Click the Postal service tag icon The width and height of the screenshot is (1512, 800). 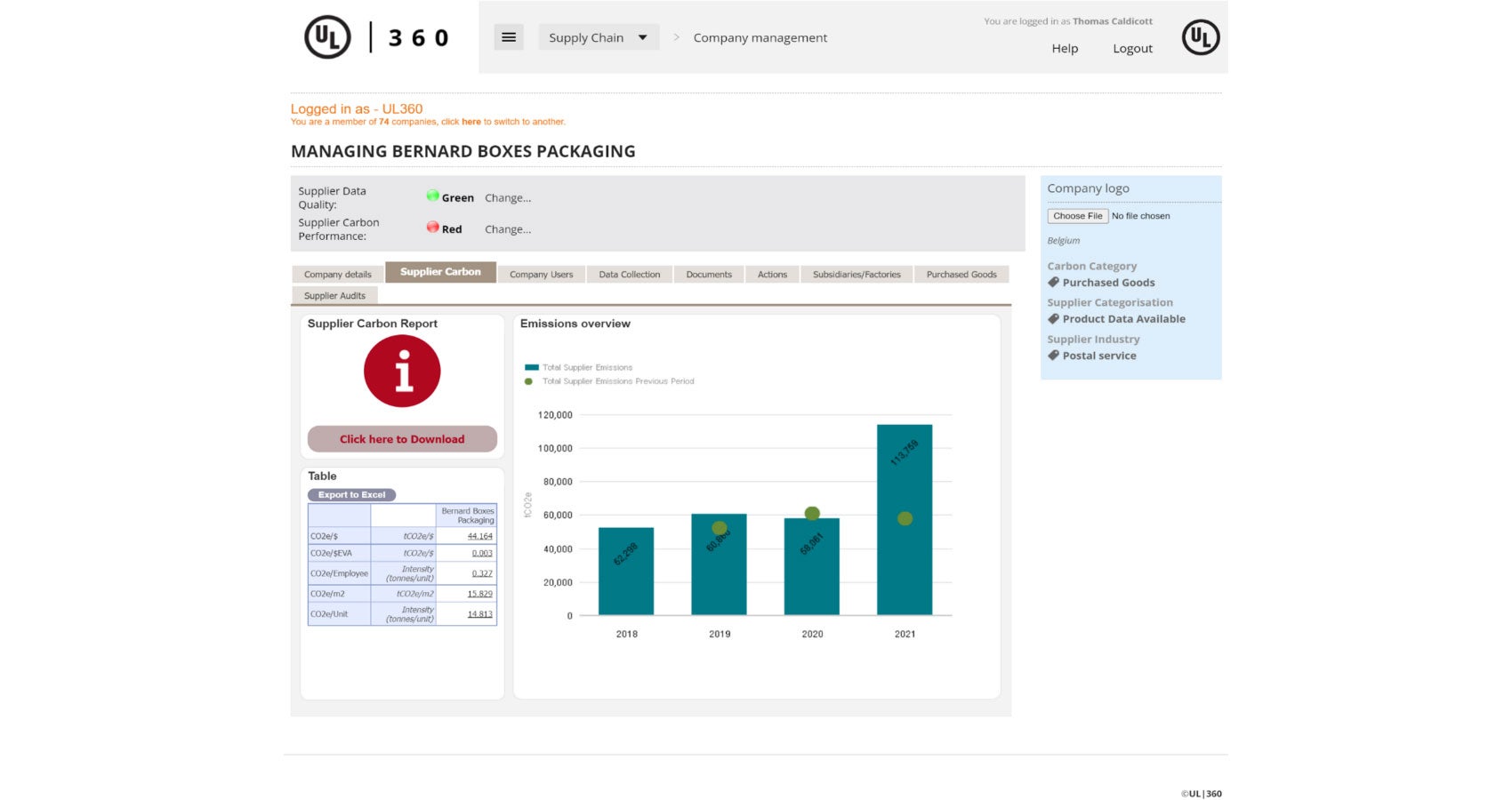click(x=1053, y=356)
